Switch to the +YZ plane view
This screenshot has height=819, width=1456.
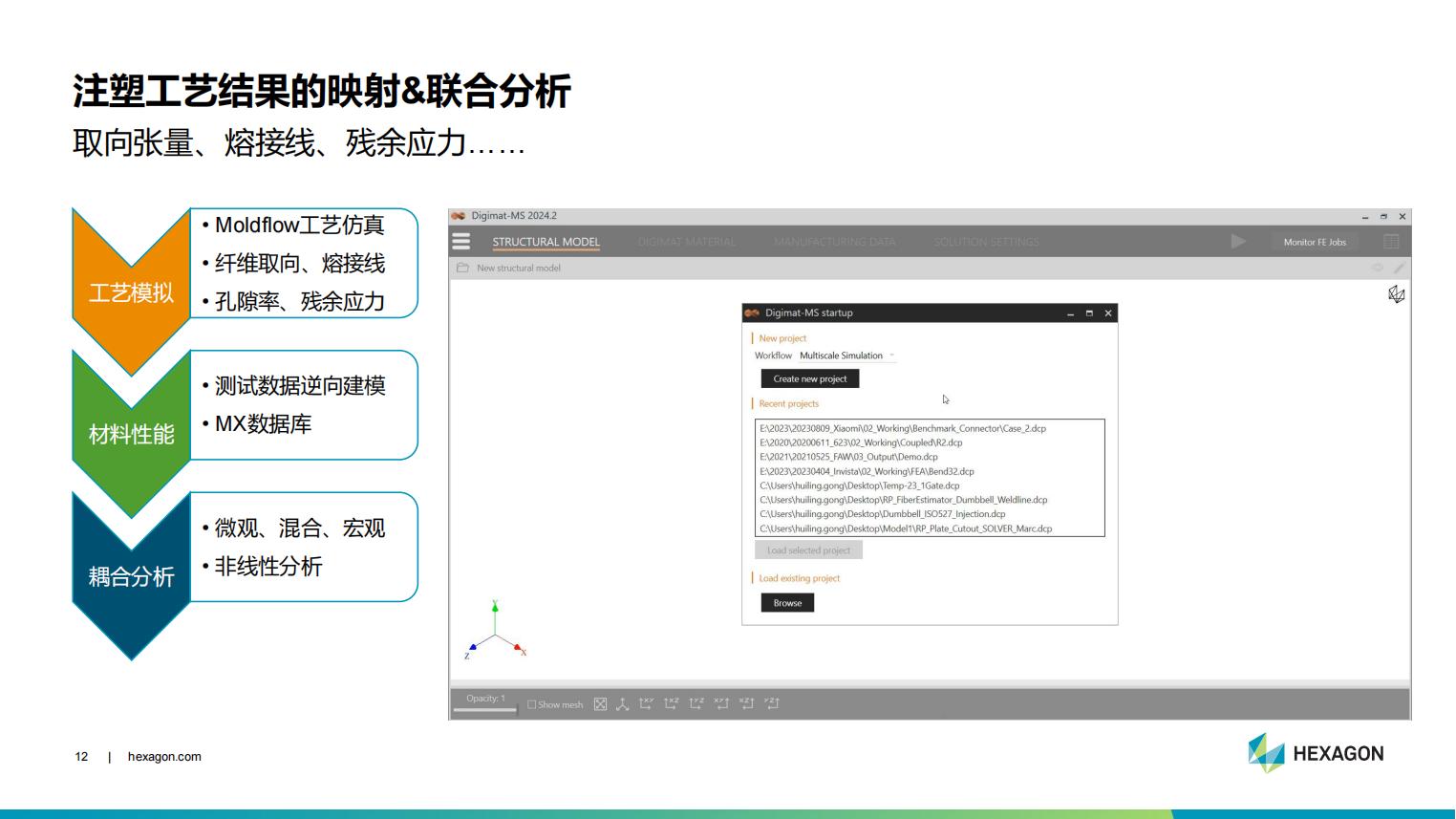coord(696,703)
